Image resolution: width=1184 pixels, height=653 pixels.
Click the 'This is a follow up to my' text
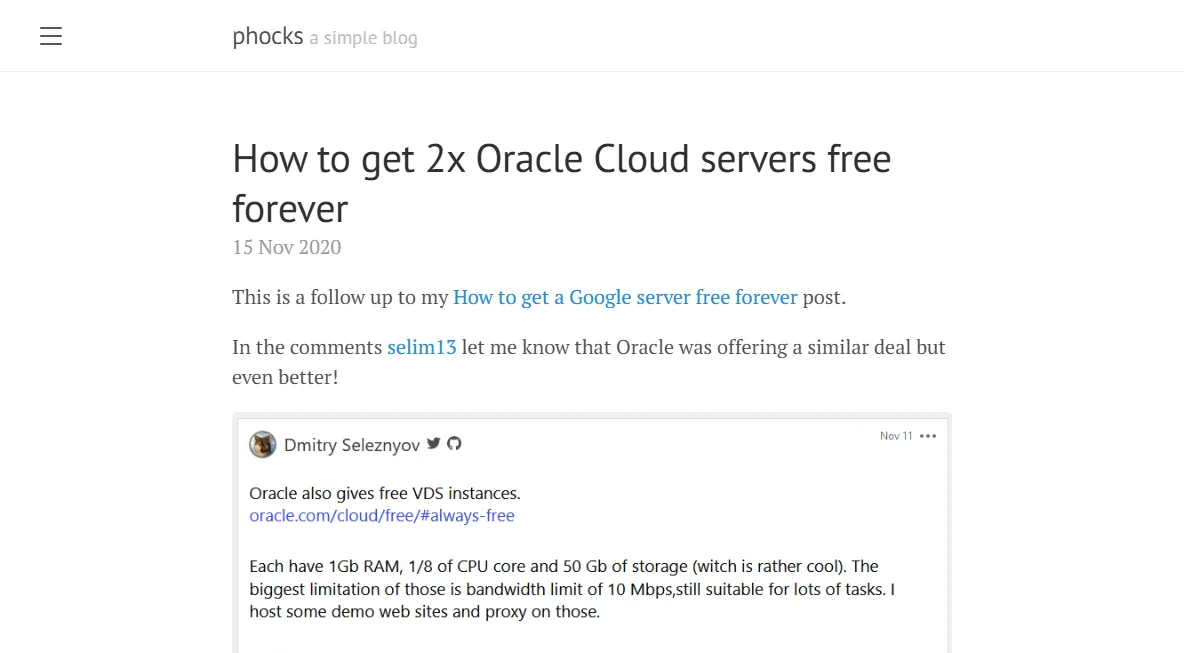coord(341,297)
